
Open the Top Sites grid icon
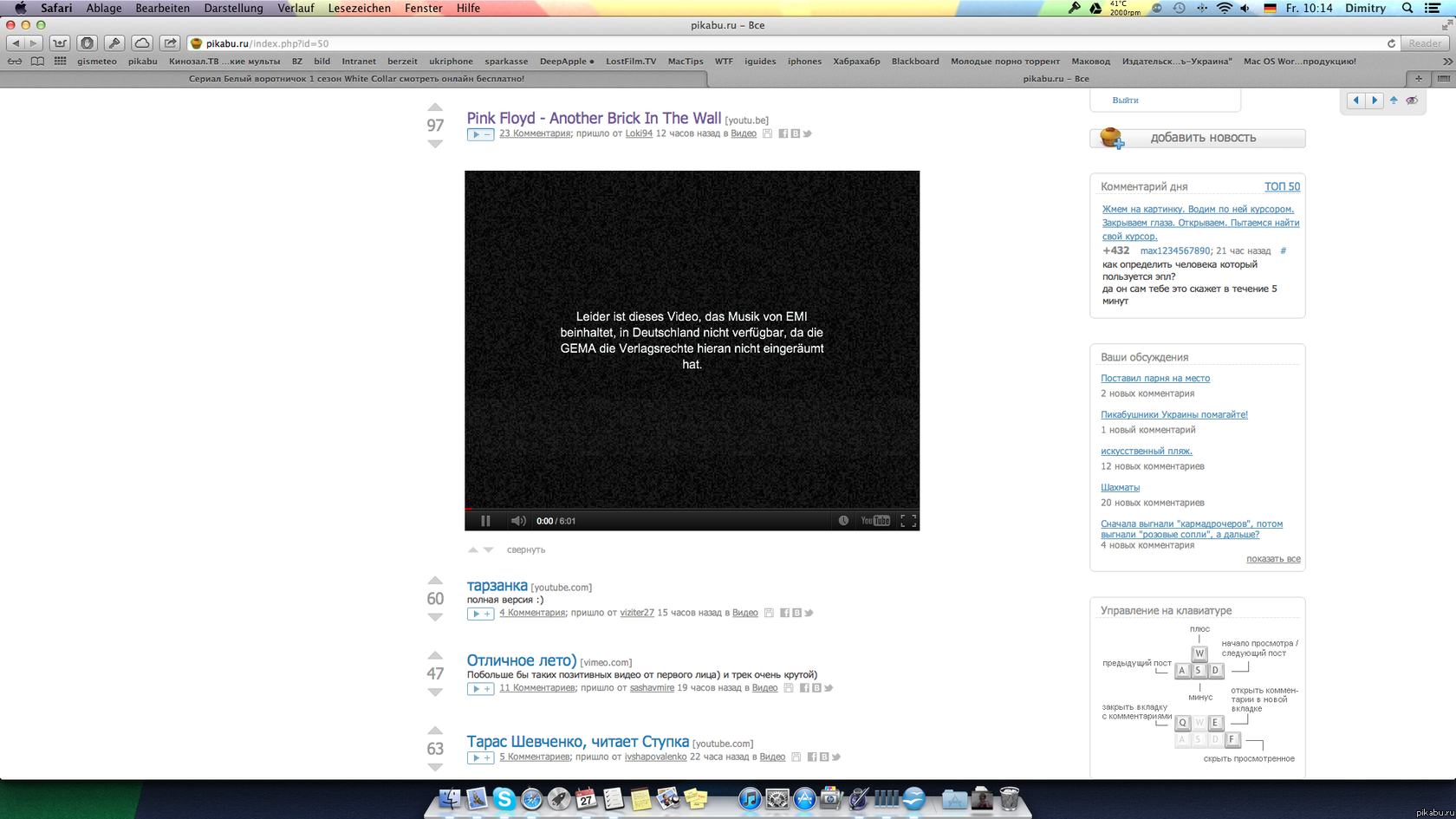click(x=60, y=62)
